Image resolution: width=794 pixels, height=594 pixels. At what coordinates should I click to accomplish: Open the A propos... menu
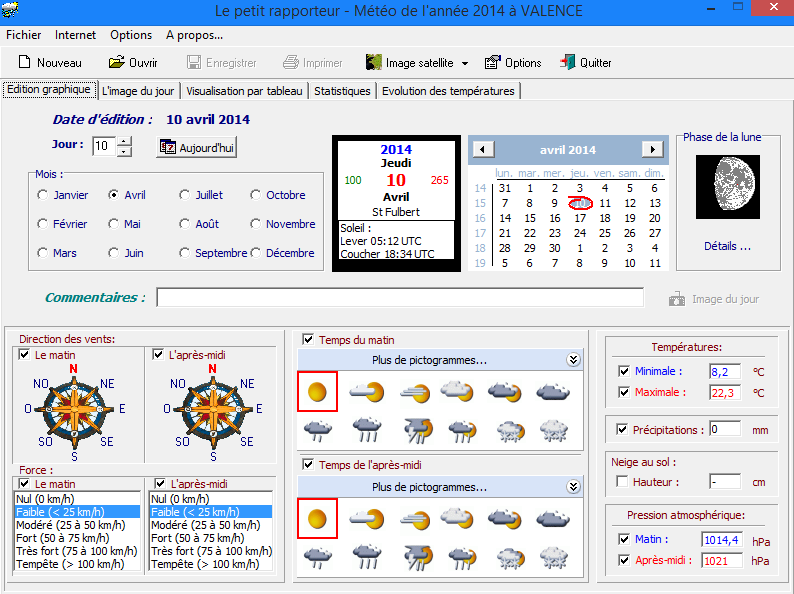point(194,35)
